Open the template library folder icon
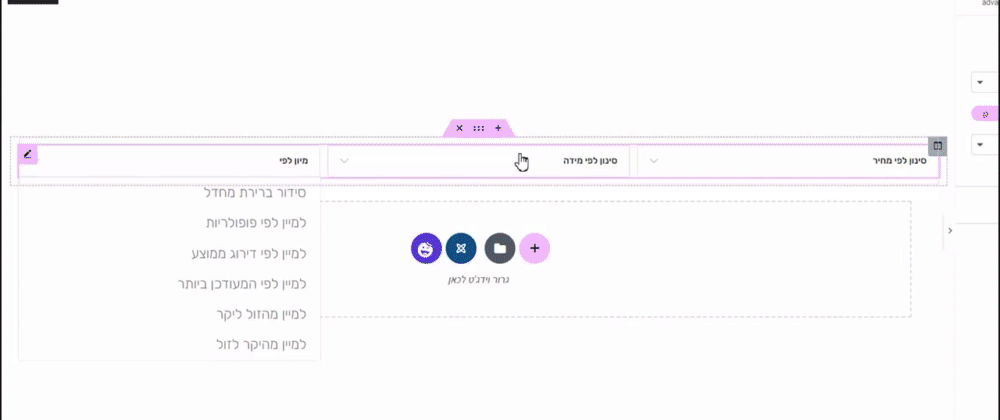Image resolution: width=1000 pixels, height=420 pixels. [x=500, y=248]
